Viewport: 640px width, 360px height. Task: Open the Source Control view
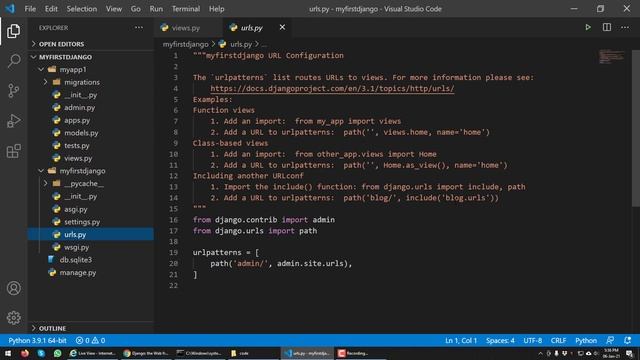tap(13, 91)
